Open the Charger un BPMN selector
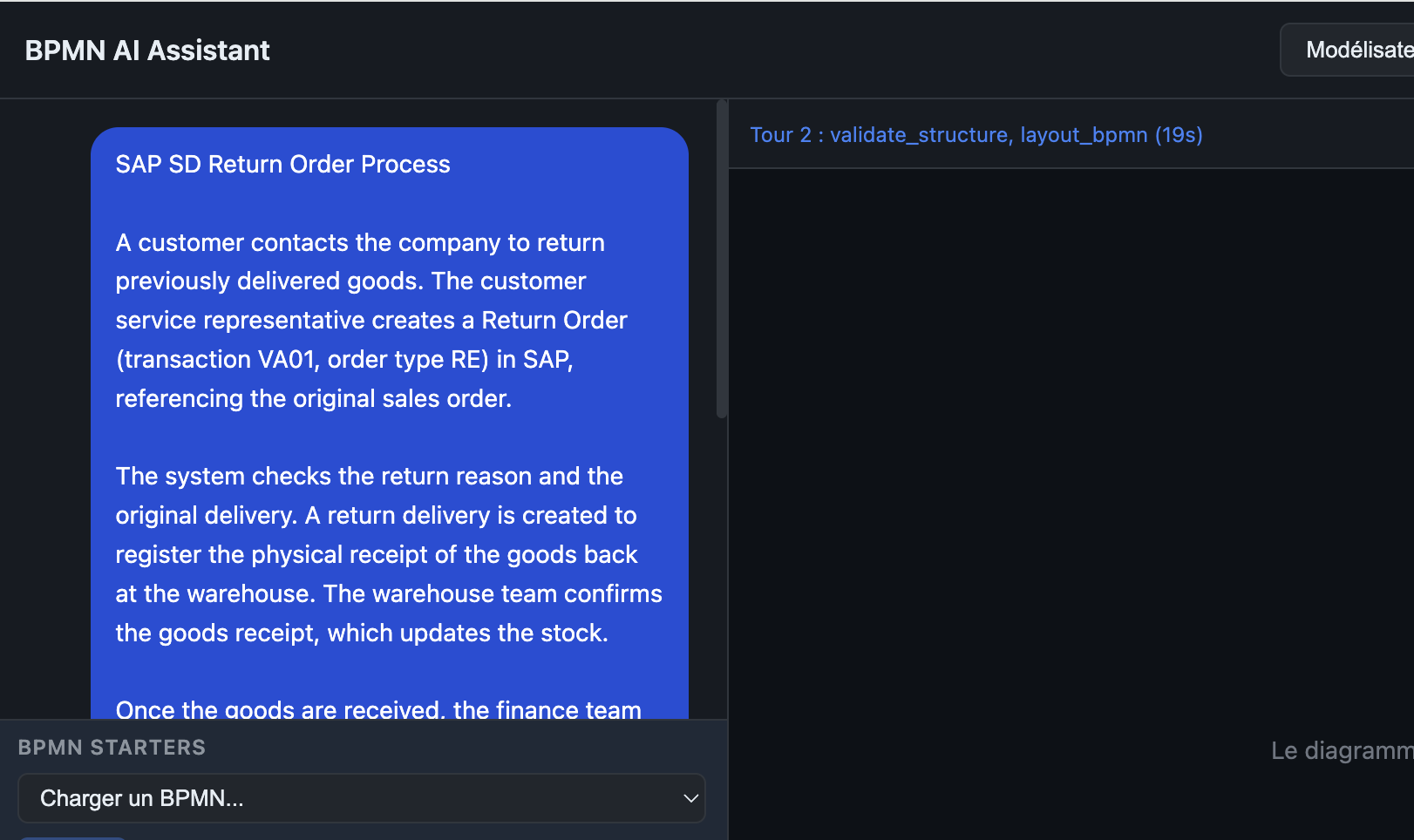1414x840 pixels. coord(362,797)
